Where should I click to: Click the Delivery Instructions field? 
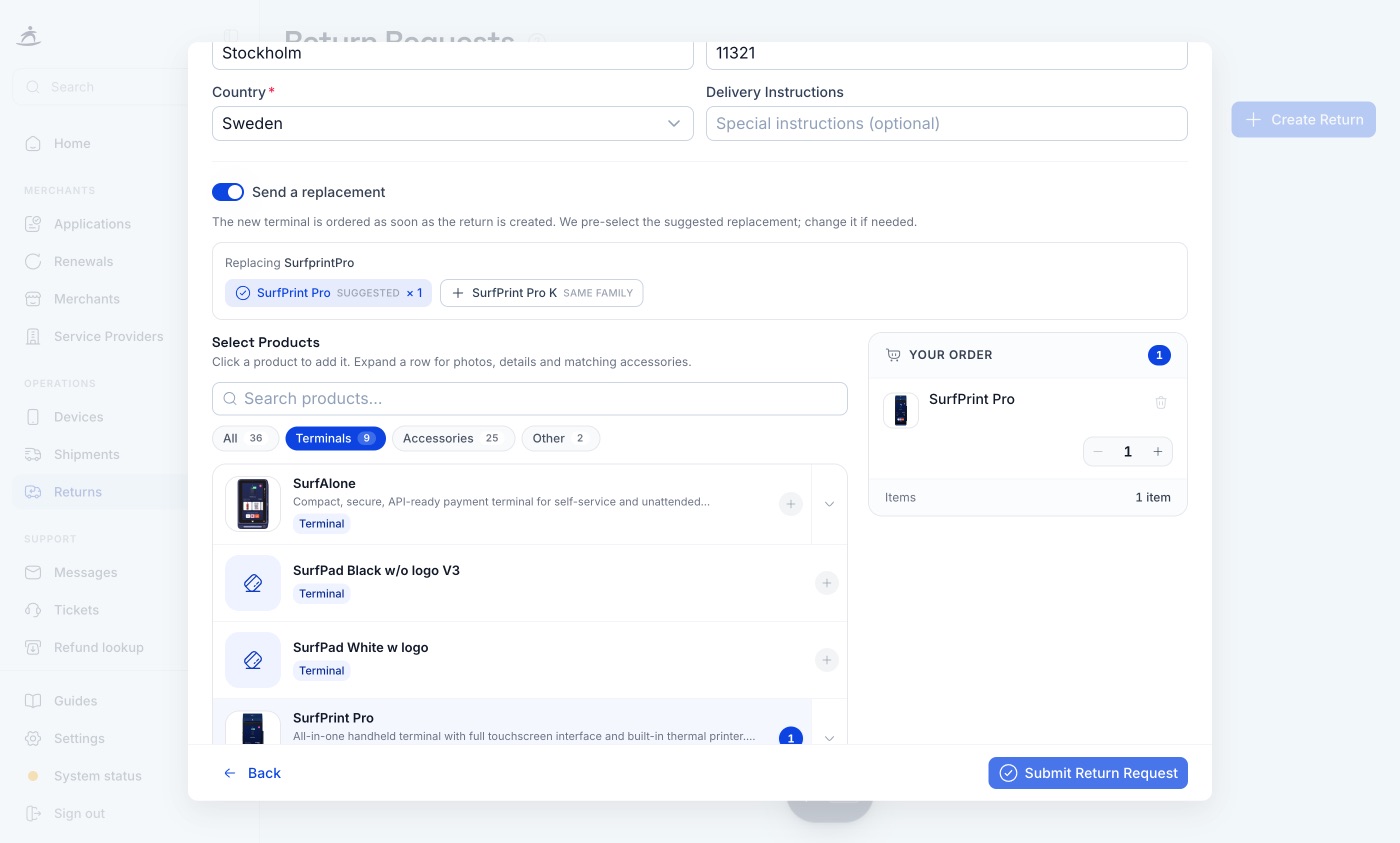coord(946,123)
